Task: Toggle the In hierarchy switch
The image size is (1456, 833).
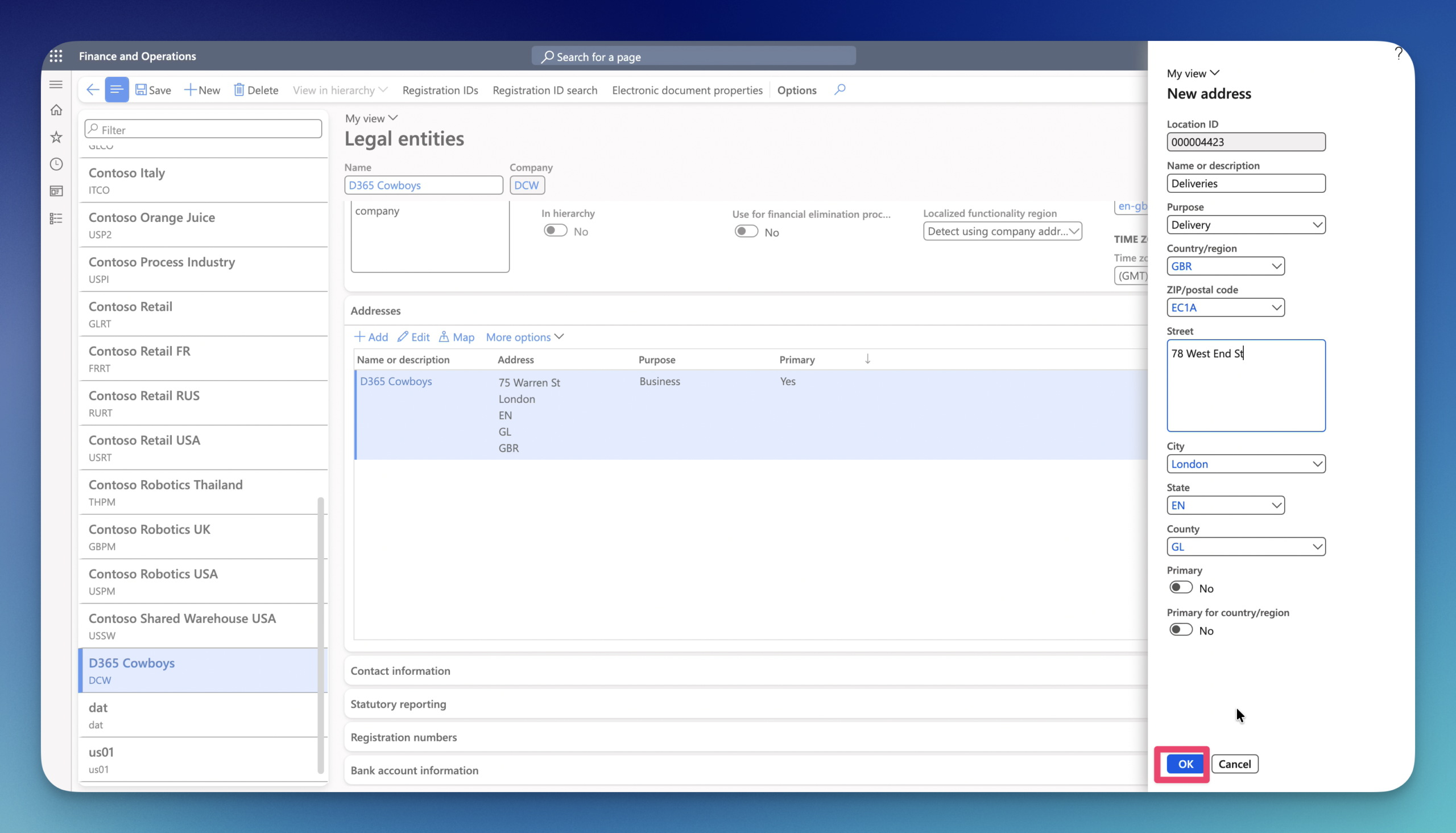Action: (555, 230)
